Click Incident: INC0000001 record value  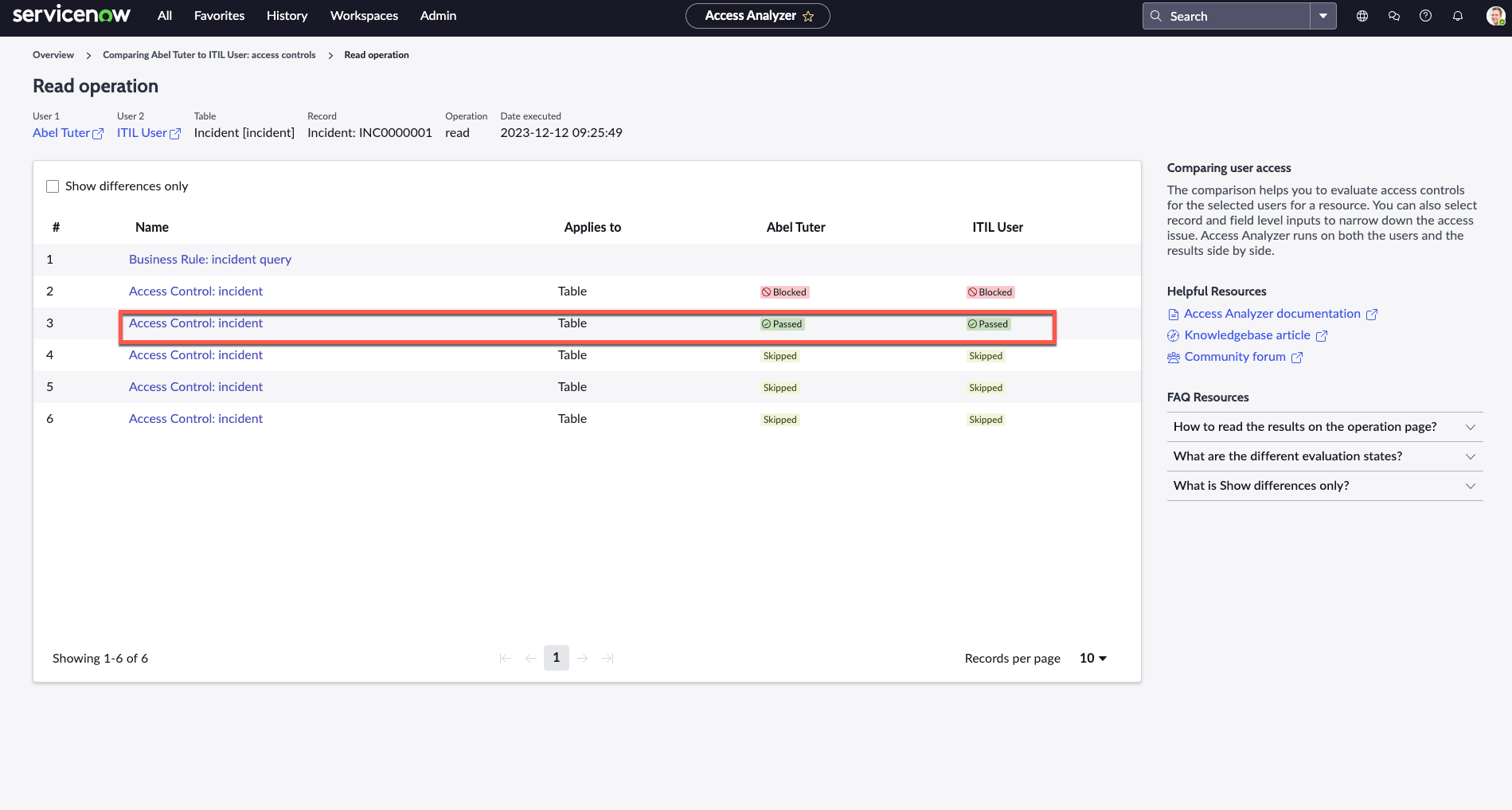pyautogui.click(x=369, y=133)
